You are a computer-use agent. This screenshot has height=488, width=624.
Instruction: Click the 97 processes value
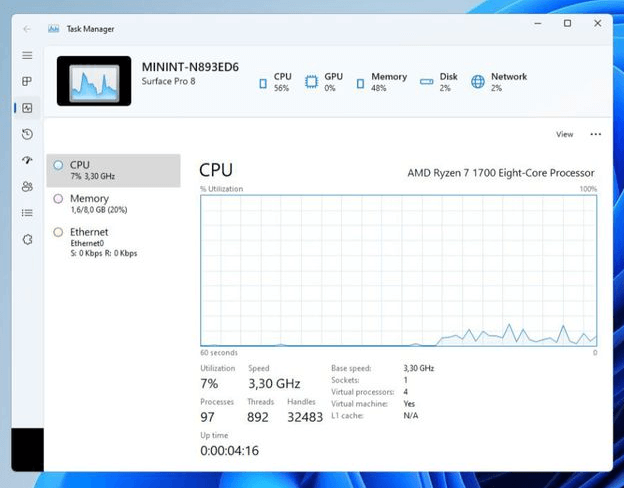tap(207, 417)
